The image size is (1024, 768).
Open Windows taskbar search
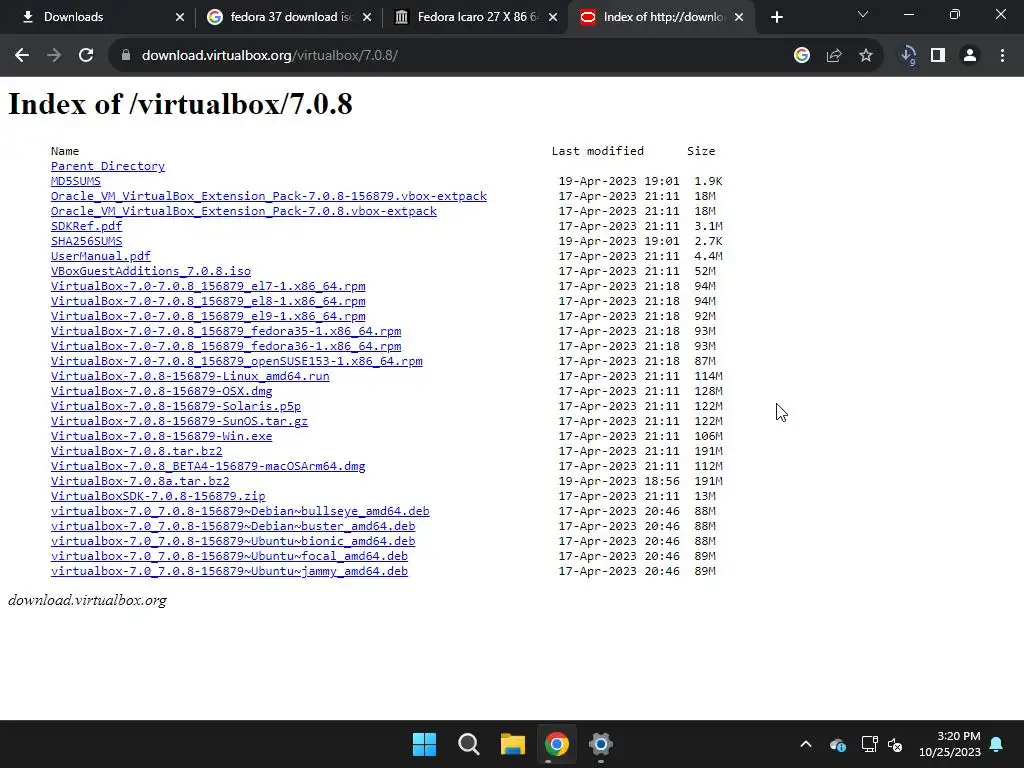coord(468,744)
